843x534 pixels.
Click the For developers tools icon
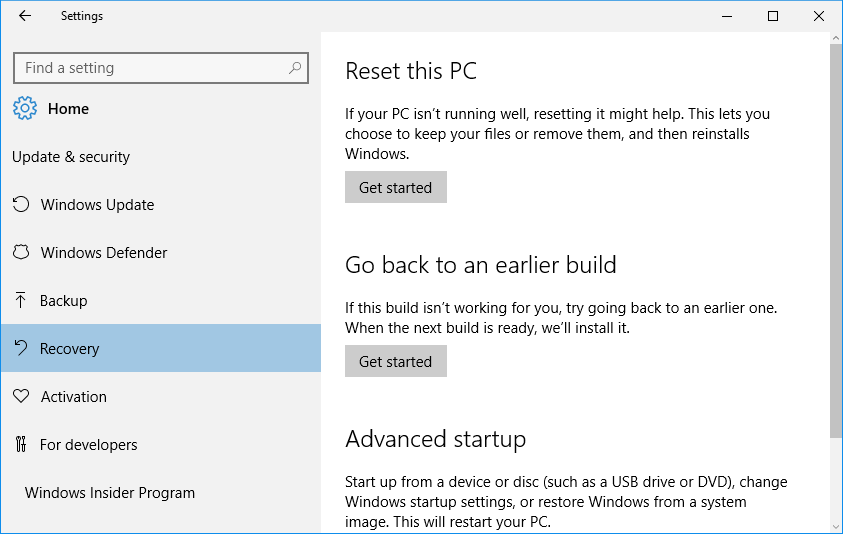pos(20,445)
